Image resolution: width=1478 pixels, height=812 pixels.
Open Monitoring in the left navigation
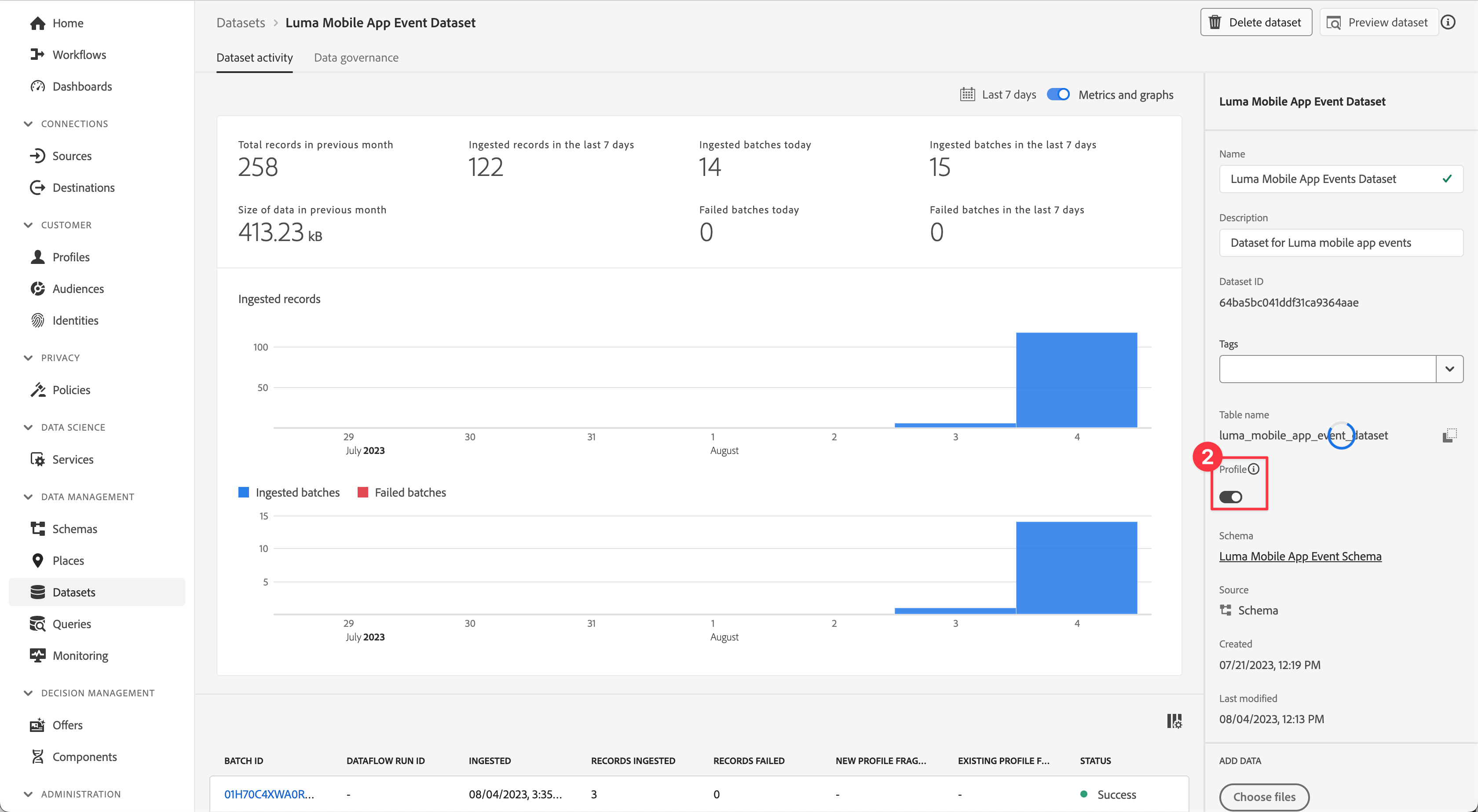pyautogui.click(x=80, y=655)
